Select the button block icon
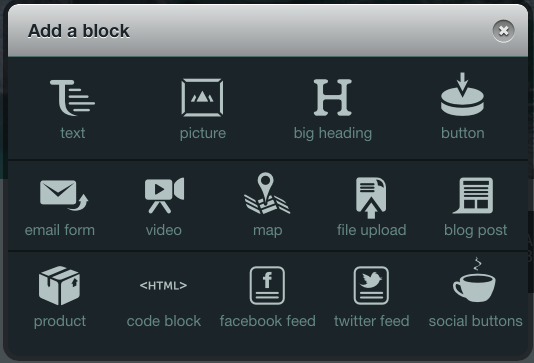This screenshot has height=363, width=534. [x=462, y=94]
